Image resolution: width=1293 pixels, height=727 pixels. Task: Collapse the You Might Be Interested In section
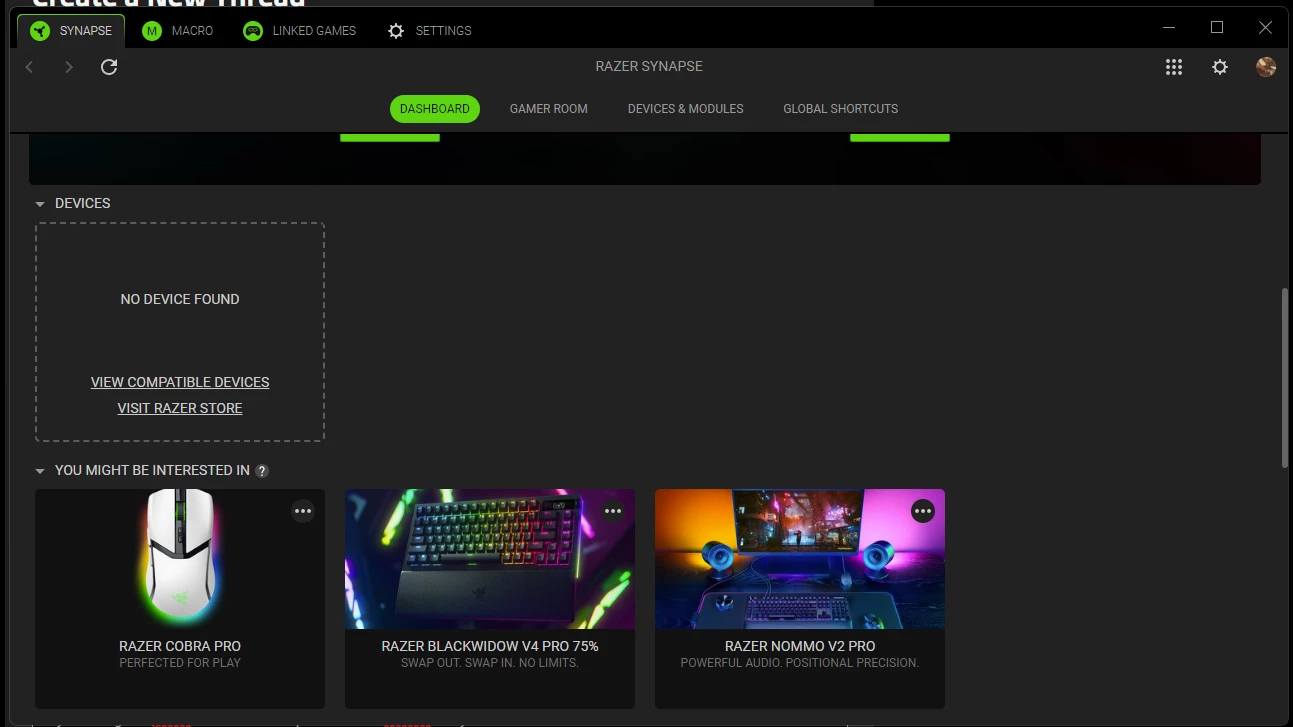40,471
